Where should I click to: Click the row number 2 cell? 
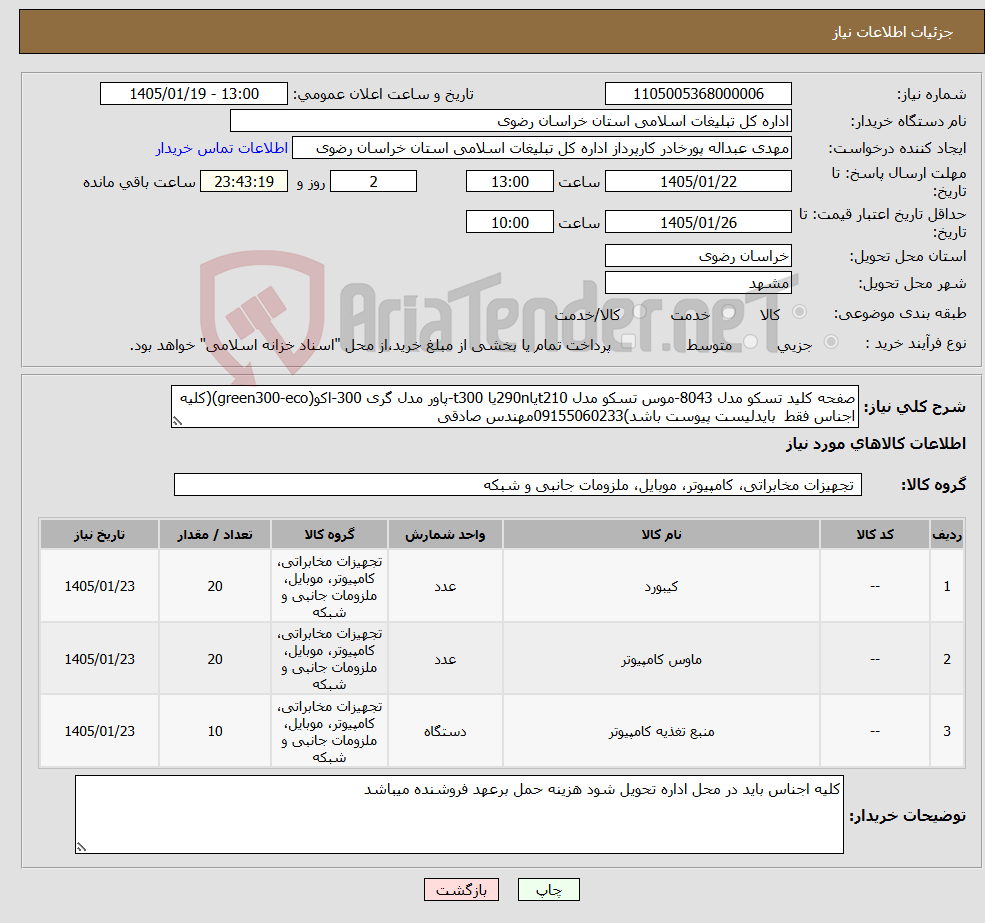click(947, 659)
